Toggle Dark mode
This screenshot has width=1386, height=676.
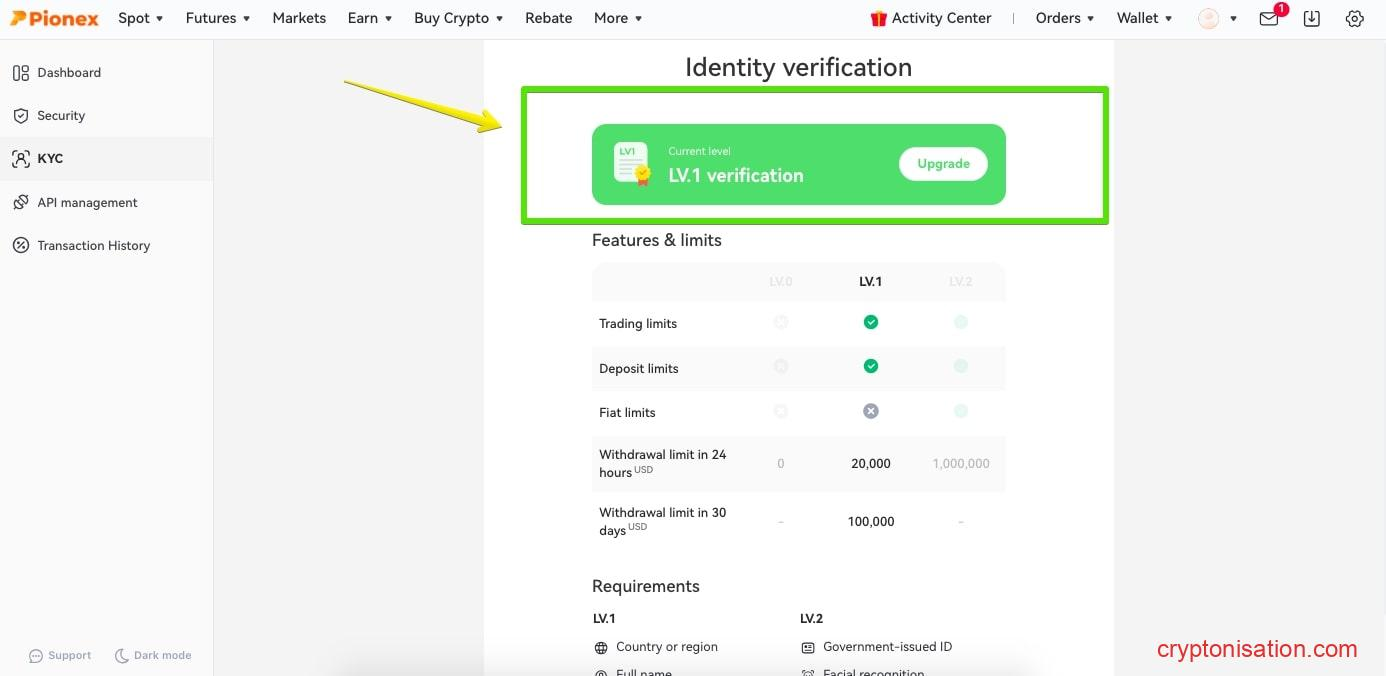153,655
